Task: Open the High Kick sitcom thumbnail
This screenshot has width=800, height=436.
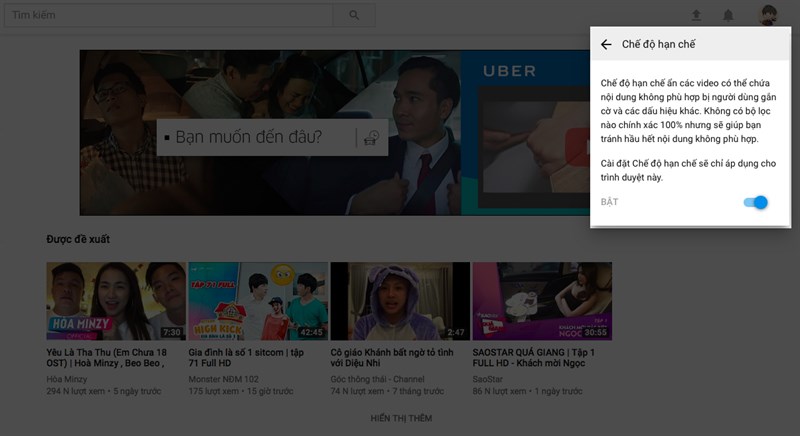Action: tap(258, 301)
